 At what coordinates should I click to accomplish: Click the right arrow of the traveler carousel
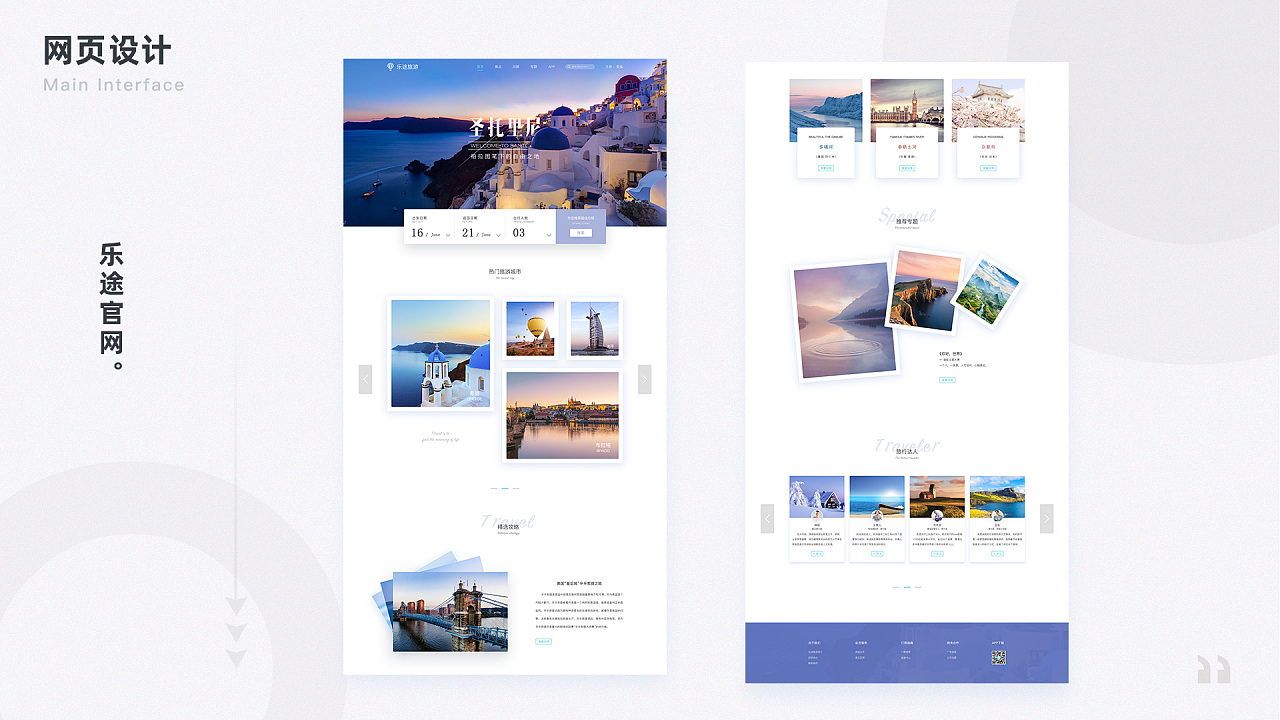(x=1047, y=518)
